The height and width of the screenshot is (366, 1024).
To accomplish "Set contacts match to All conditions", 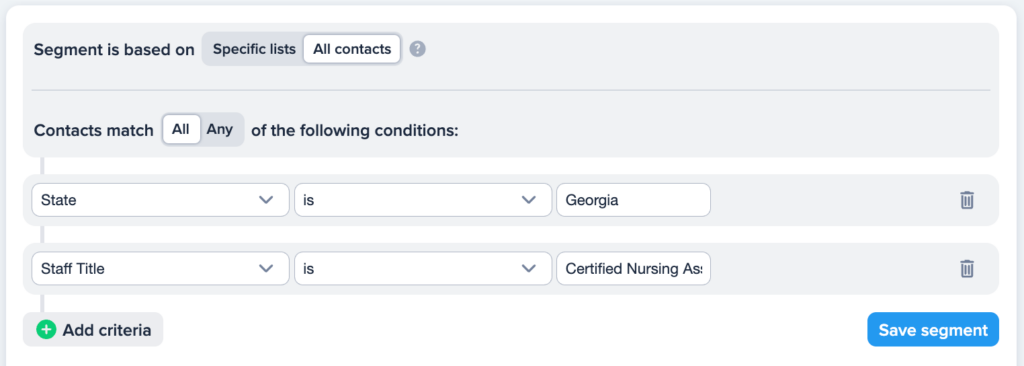I will (x=181, y=129).
